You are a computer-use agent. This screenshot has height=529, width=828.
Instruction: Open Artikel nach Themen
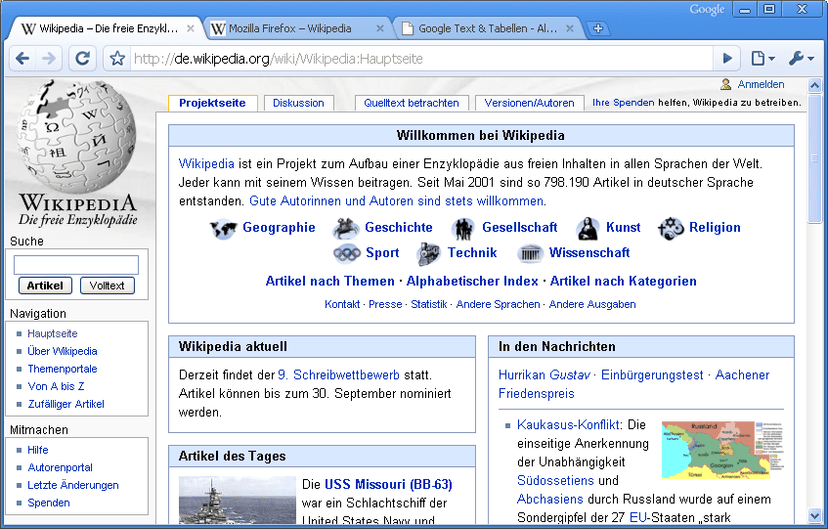pos(330,281)
